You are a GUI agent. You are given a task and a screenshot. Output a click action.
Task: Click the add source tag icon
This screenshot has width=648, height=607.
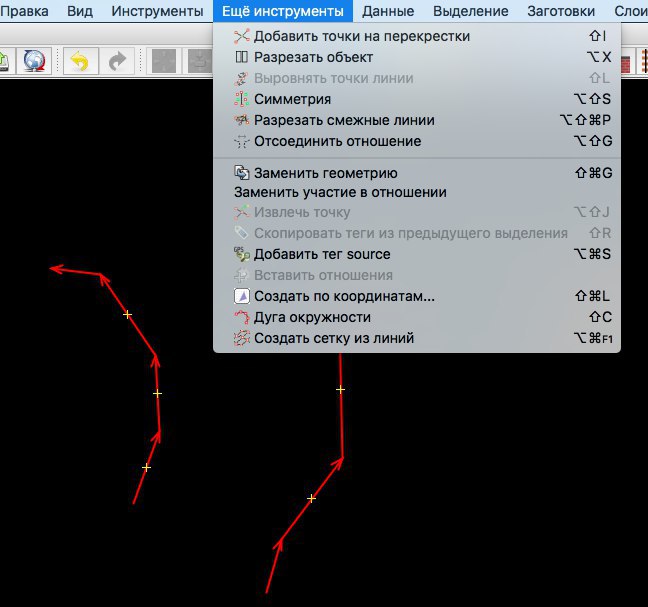pyautogui.click(x=242, y=254)
